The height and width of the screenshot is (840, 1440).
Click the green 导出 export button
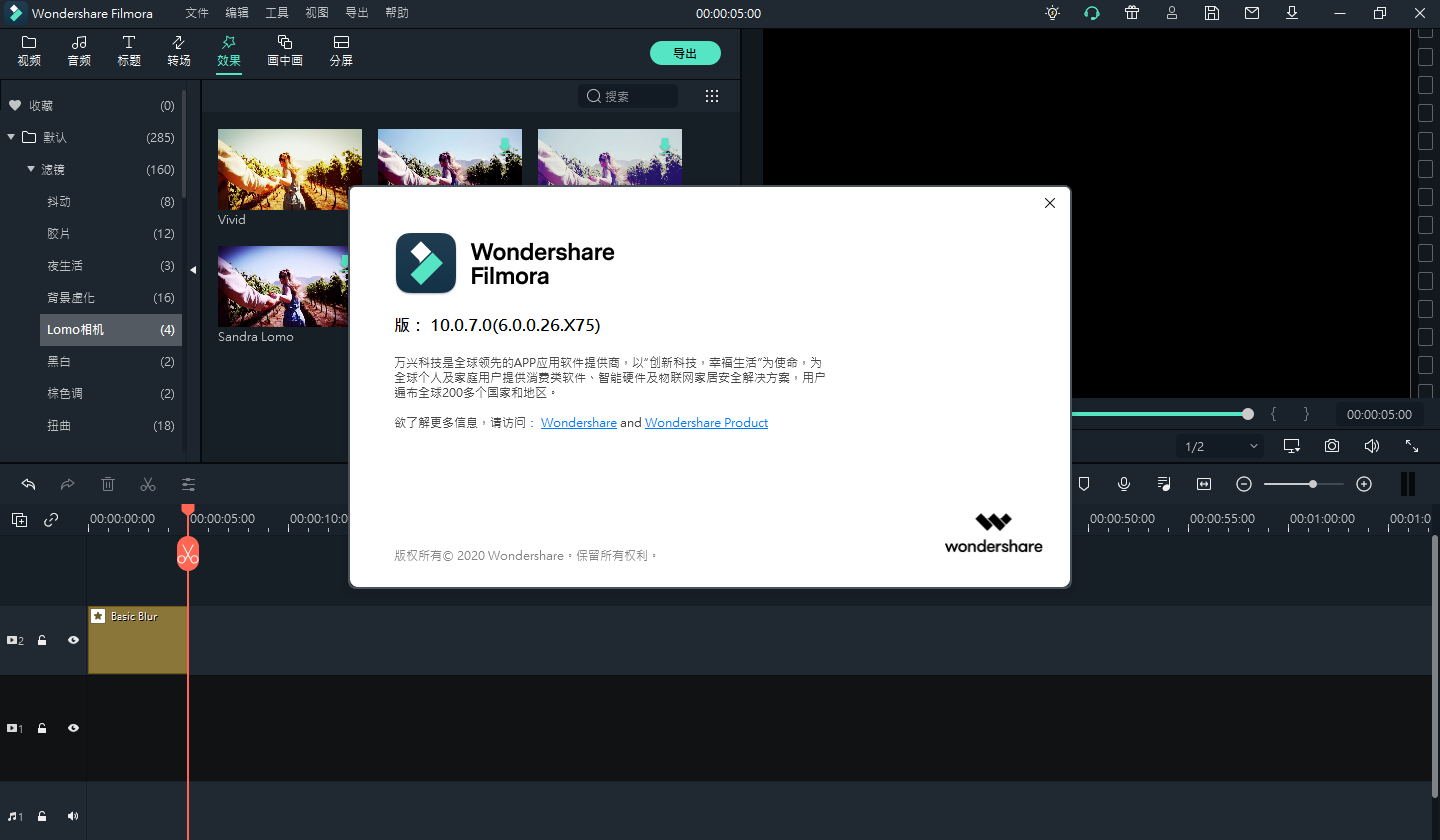click(x=685, y=53)
